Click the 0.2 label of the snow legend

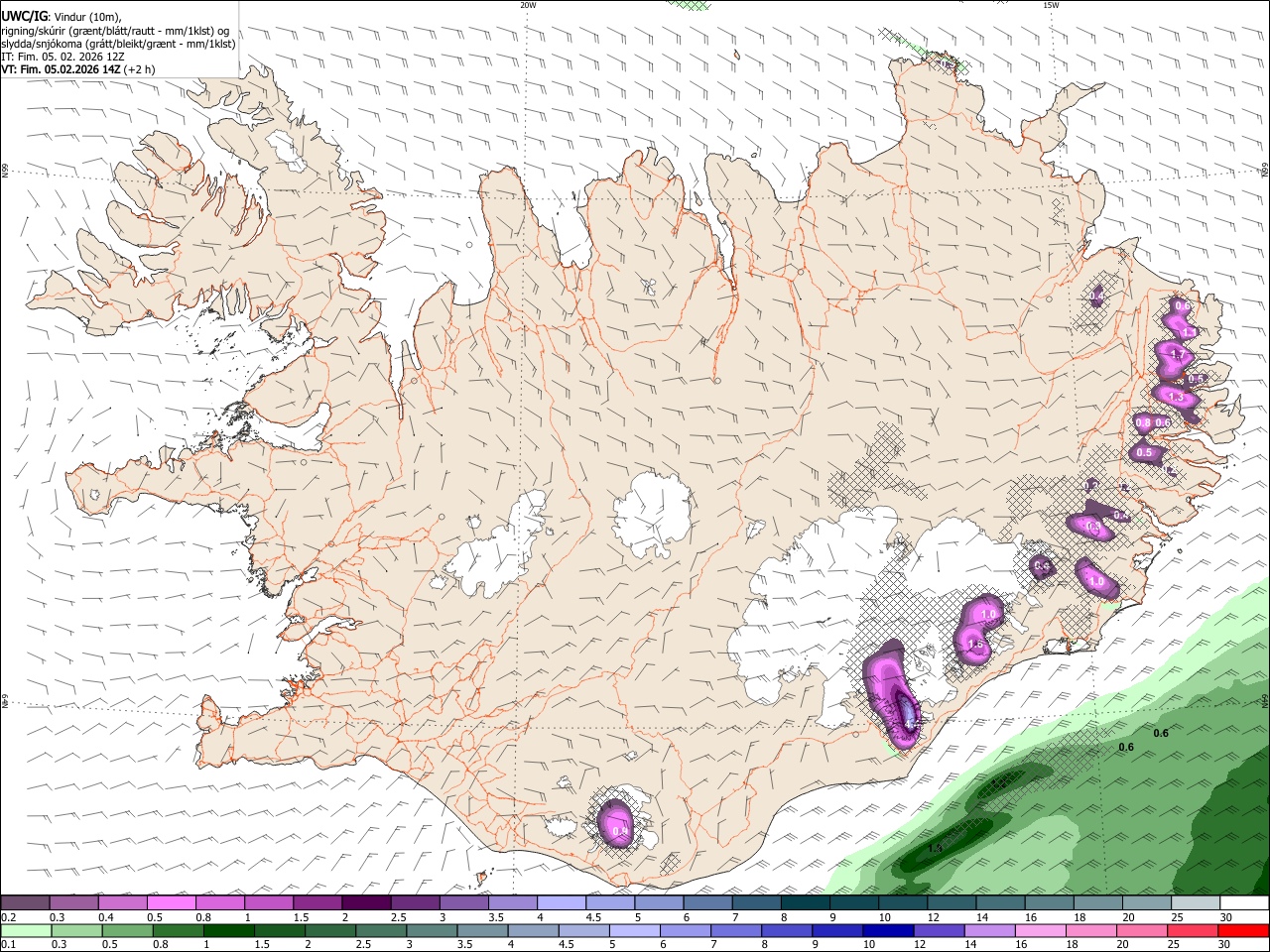[8, 917]
